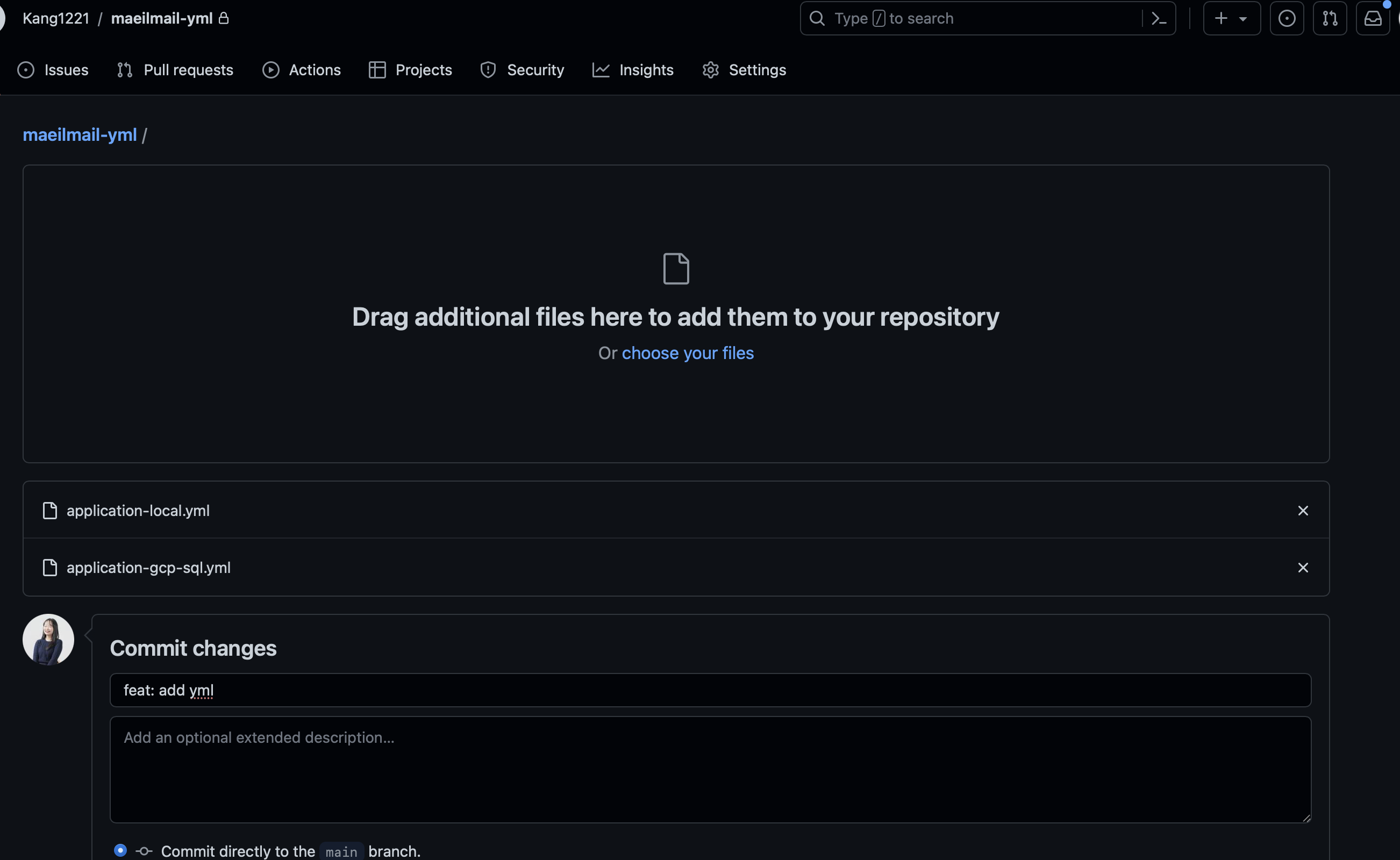Open the pull requests shortcut icon in header

(1330, 19)
